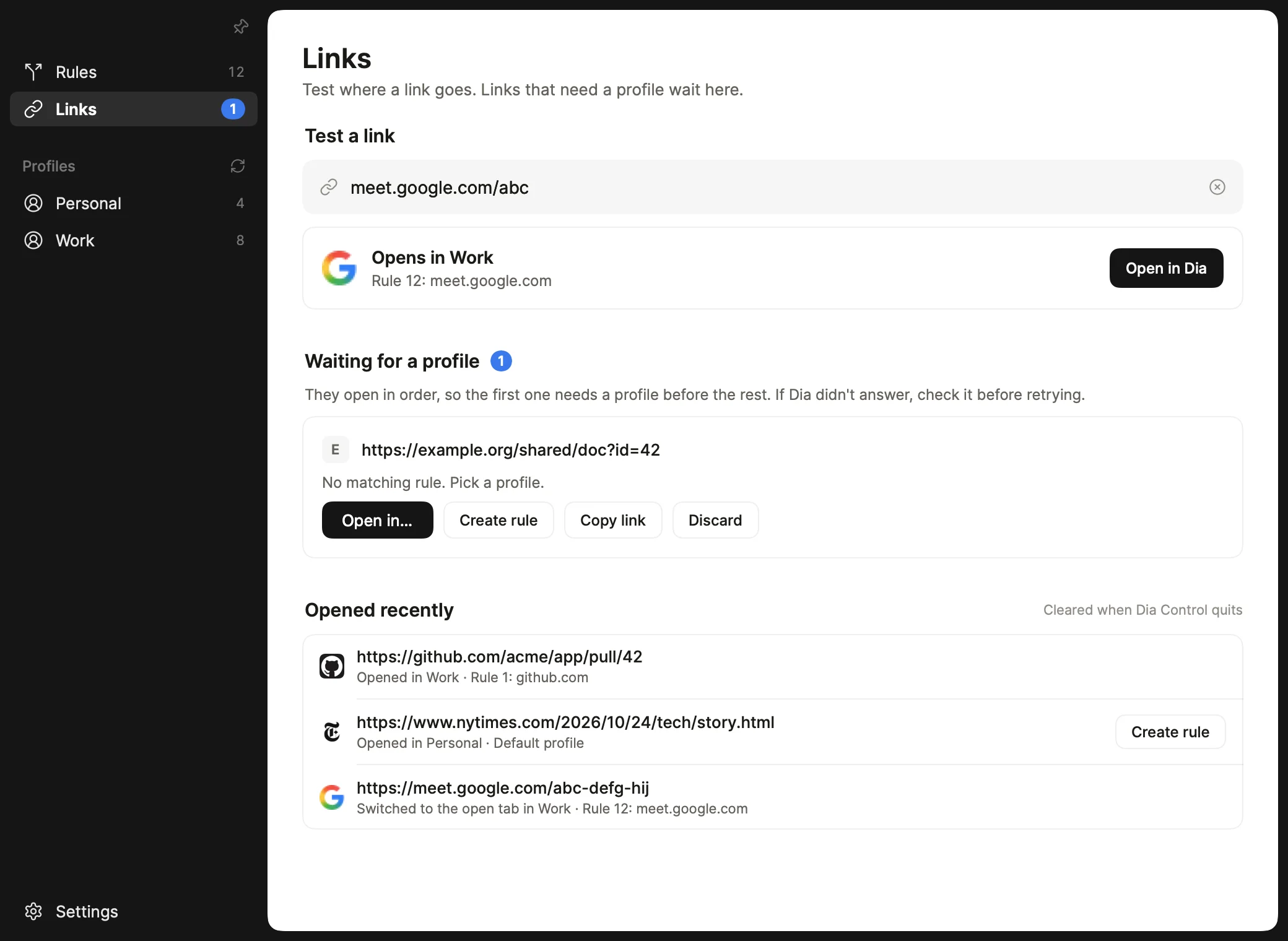
Task: Click the blue badge next to Waiting for a profile
Action: coord(501,361)
